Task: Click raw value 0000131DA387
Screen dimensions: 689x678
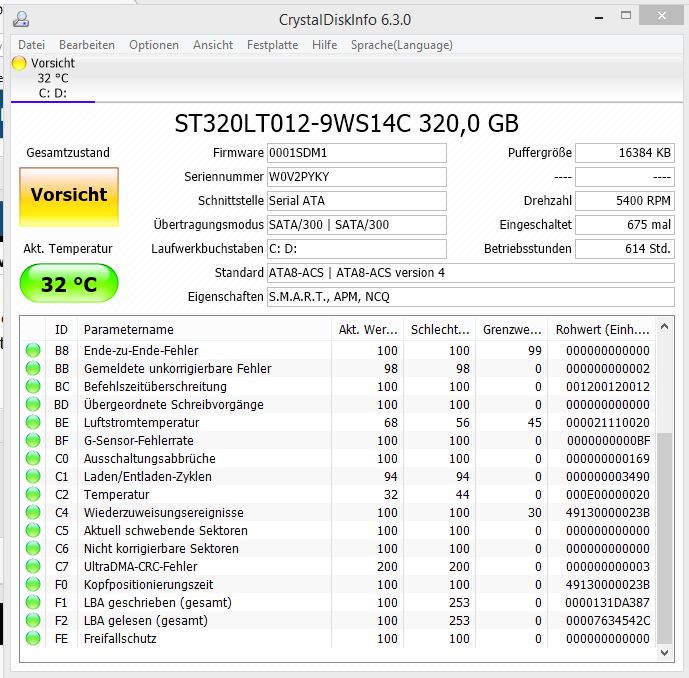Action: point(607,603)
